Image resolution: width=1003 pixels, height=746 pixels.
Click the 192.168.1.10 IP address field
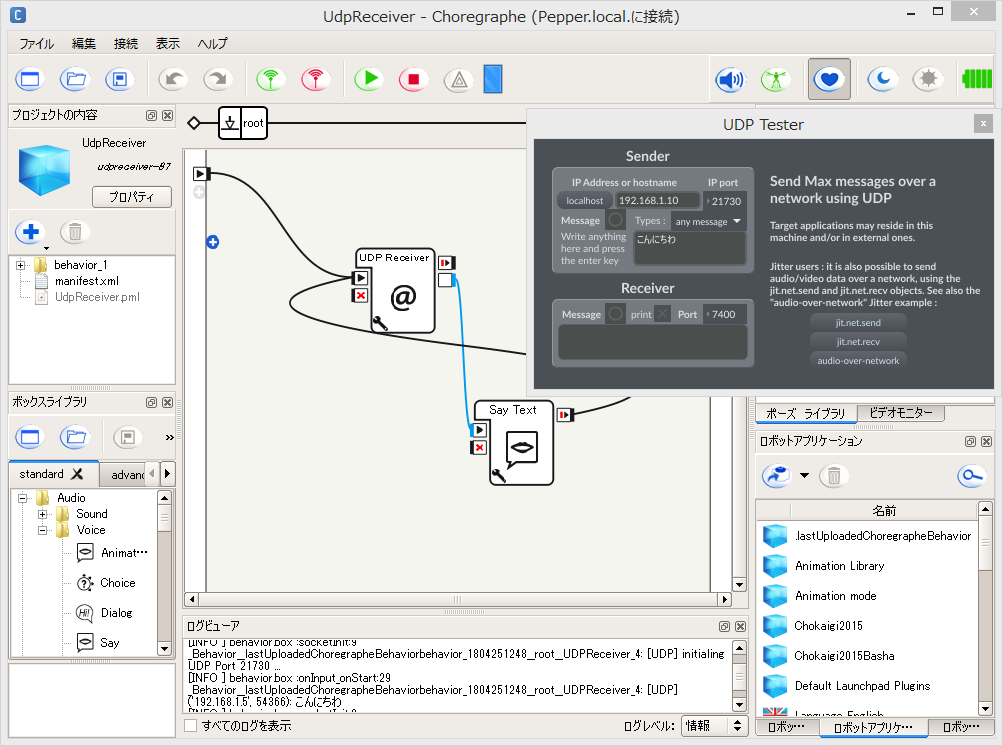(658, 200)
